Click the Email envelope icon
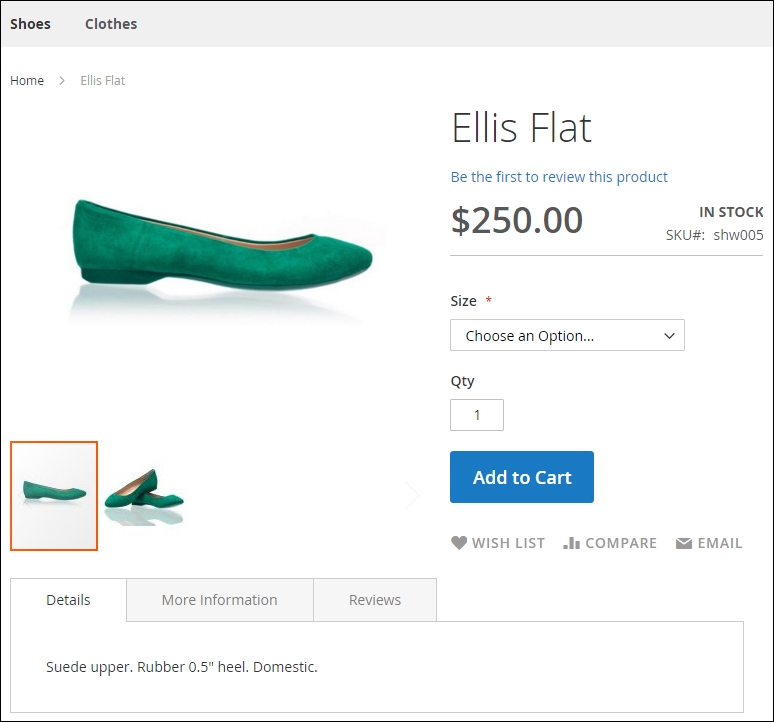The image size is (774, 722). point(684,543)
